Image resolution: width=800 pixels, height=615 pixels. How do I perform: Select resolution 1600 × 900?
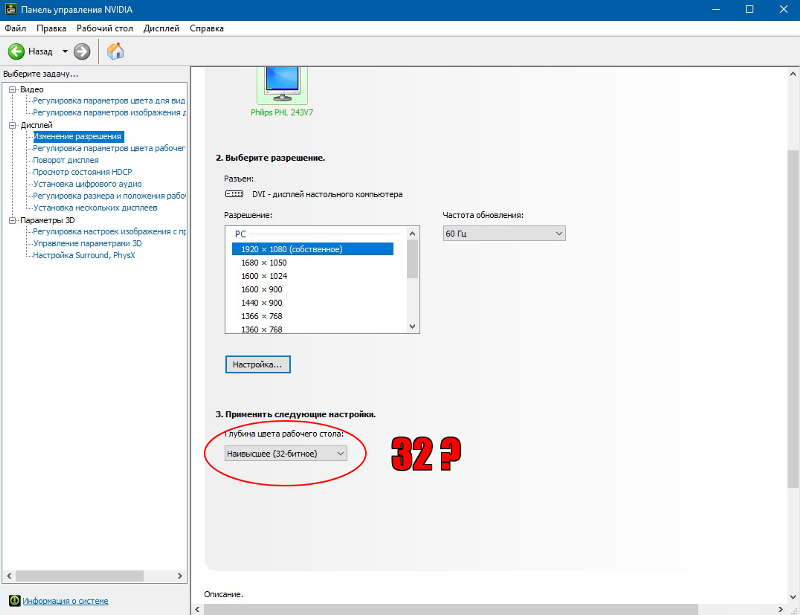click(262, 289)
